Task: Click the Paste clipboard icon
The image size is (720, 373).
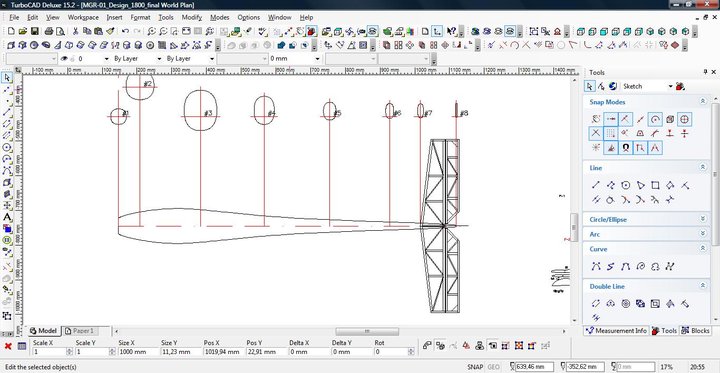Action: click(x=98, y=31)
